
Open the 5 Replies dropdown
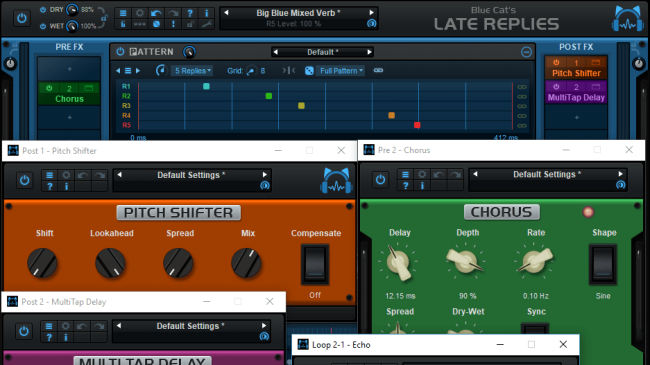pyautogui.click(x=192, y=71)
